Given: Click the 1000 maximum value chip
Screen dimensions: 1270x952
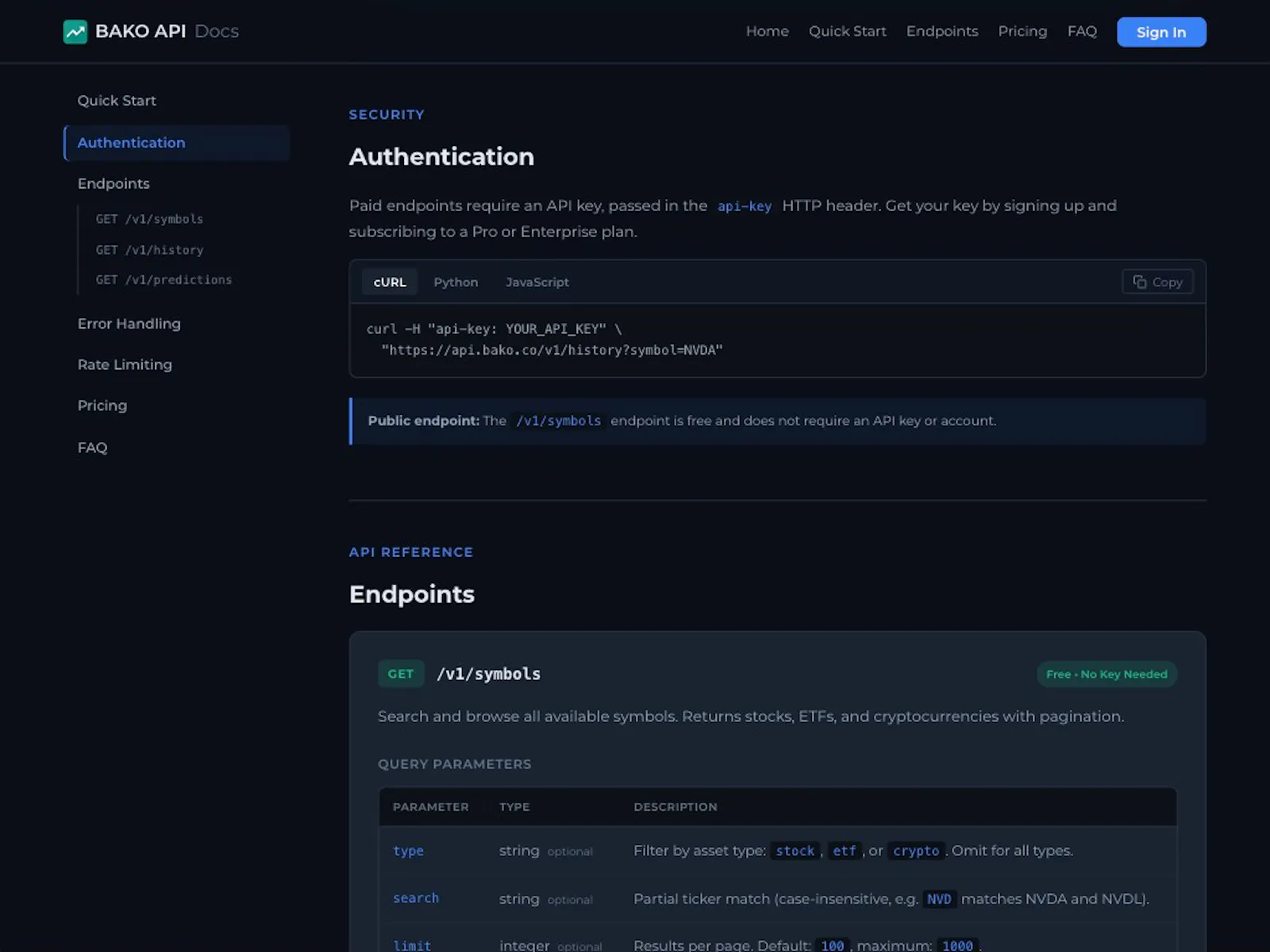Looking at the screenshot, I should (x=957, y=945).
